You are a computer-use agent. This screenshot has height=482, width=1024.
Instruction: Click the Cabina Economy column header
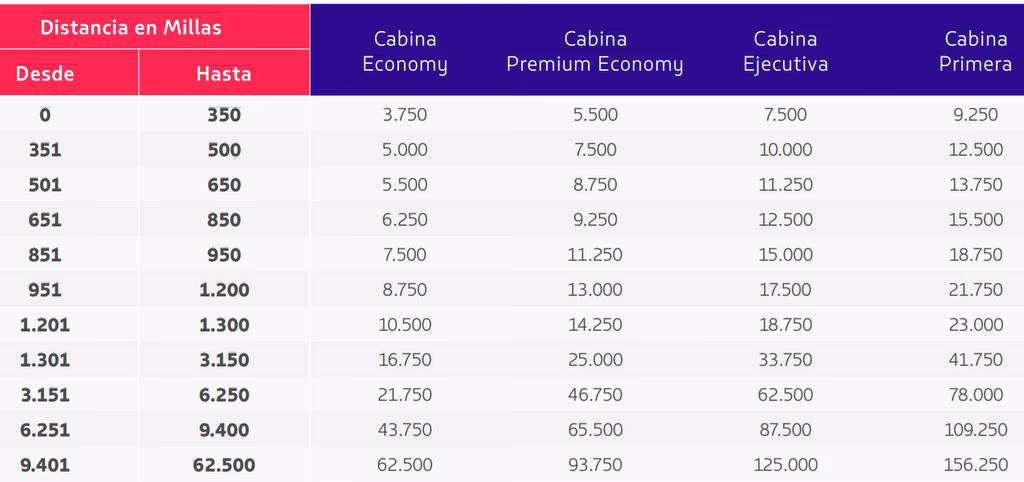(405, 52)
